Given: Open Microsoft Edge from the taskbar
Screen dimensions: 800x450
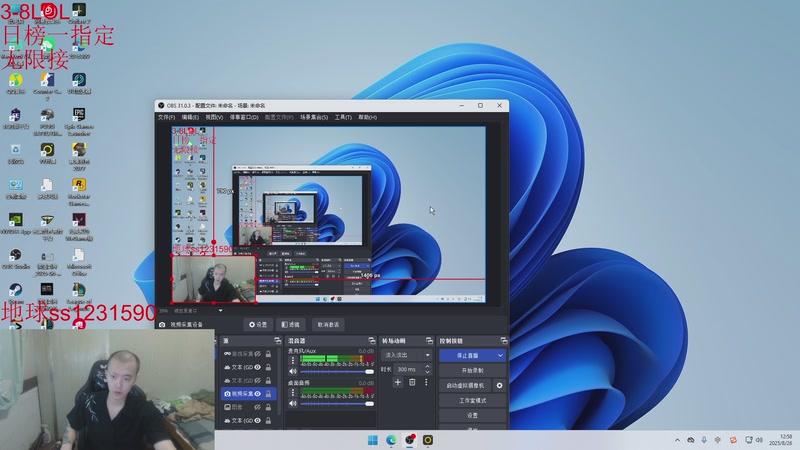Looking at the screenshot, I should click(391, 440).
